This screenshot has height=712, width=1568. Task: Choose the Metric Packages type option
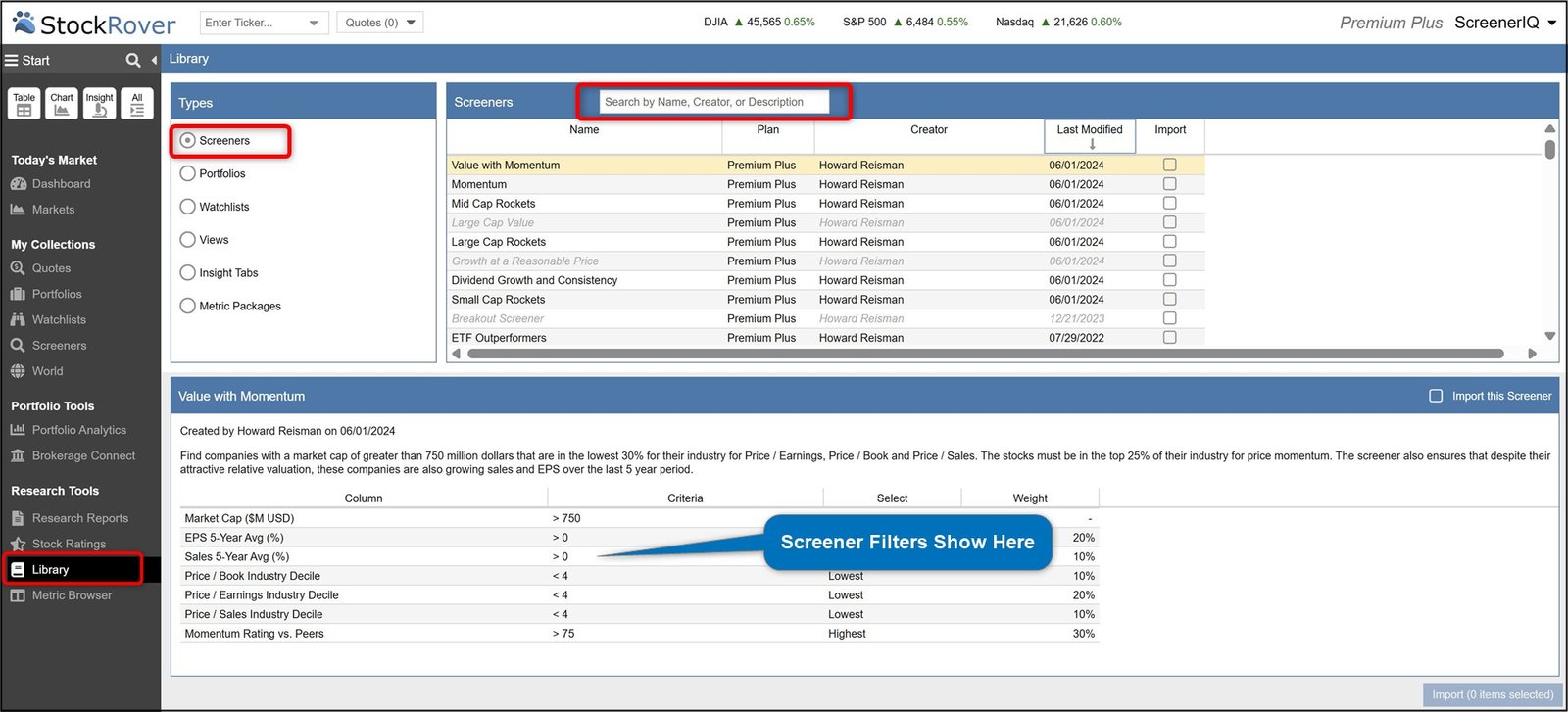point(188,306)
